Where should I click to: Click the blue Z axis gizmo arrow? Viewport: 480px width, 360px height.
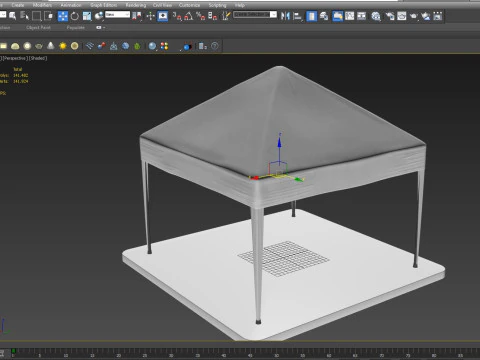click(x=279, y=142)
